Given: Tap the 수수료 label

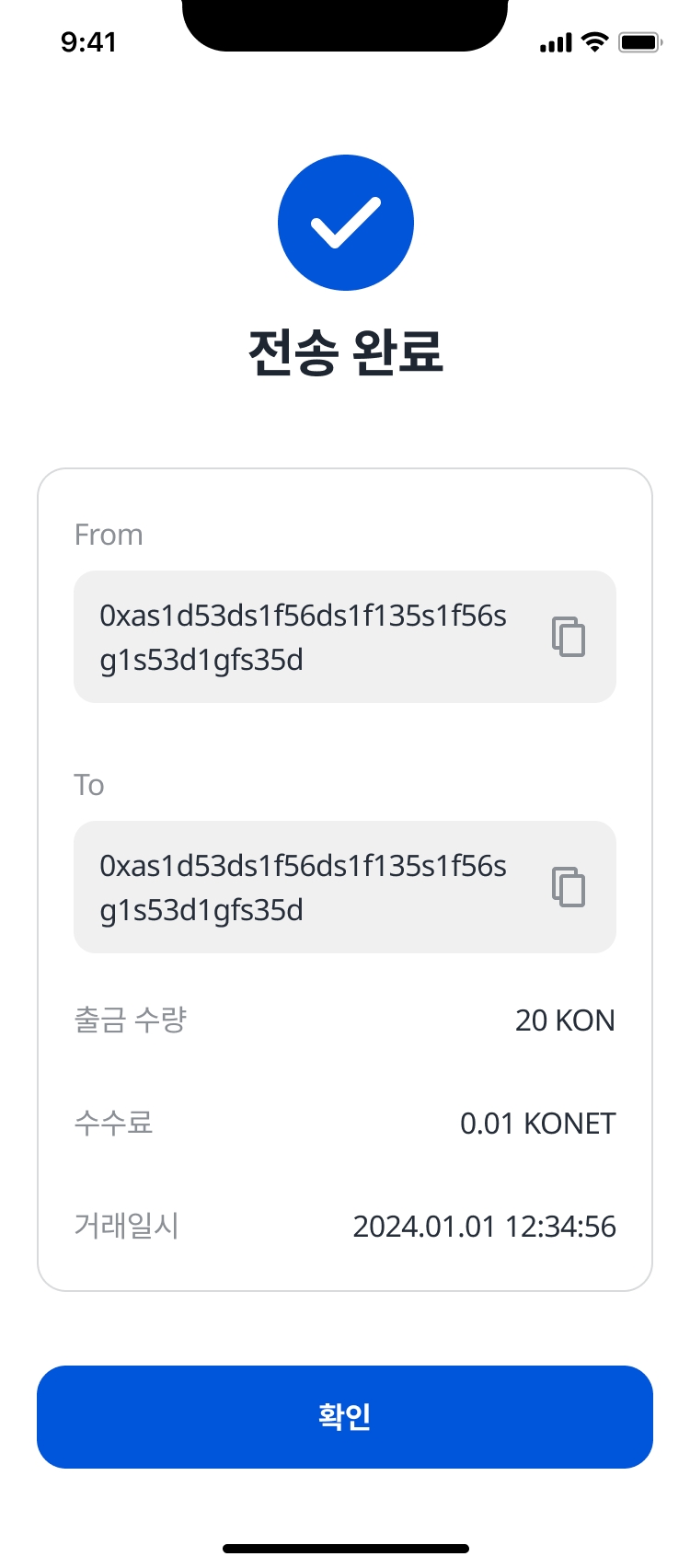Looking at the screenshot, I should tap(113, 1123).
